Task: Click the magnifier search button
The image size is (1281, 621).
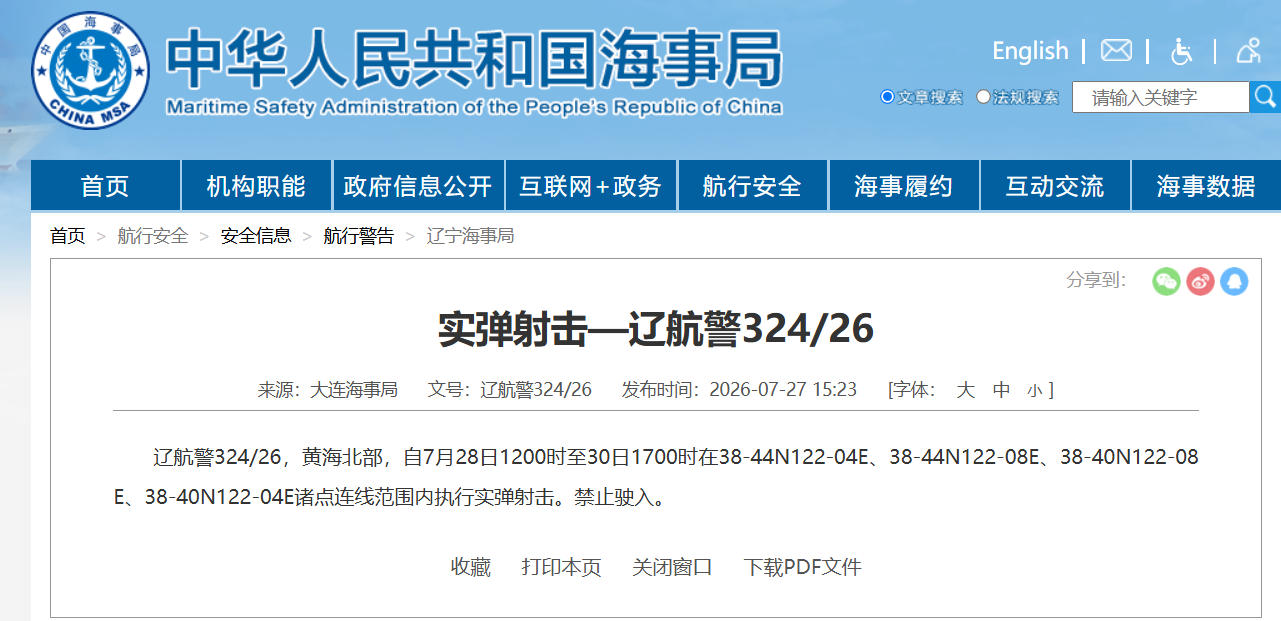Action: (x=1265, y=97)
